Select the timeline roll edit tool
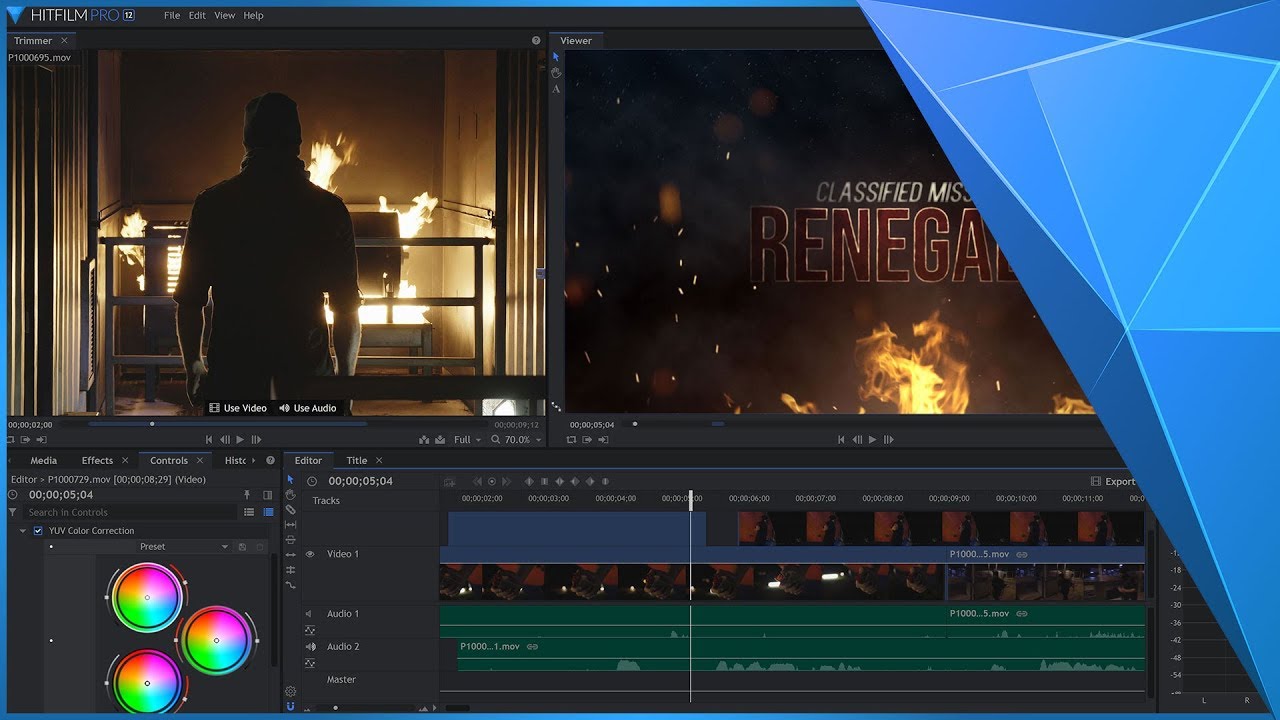 pyautogui.click(x=290, y=570)
